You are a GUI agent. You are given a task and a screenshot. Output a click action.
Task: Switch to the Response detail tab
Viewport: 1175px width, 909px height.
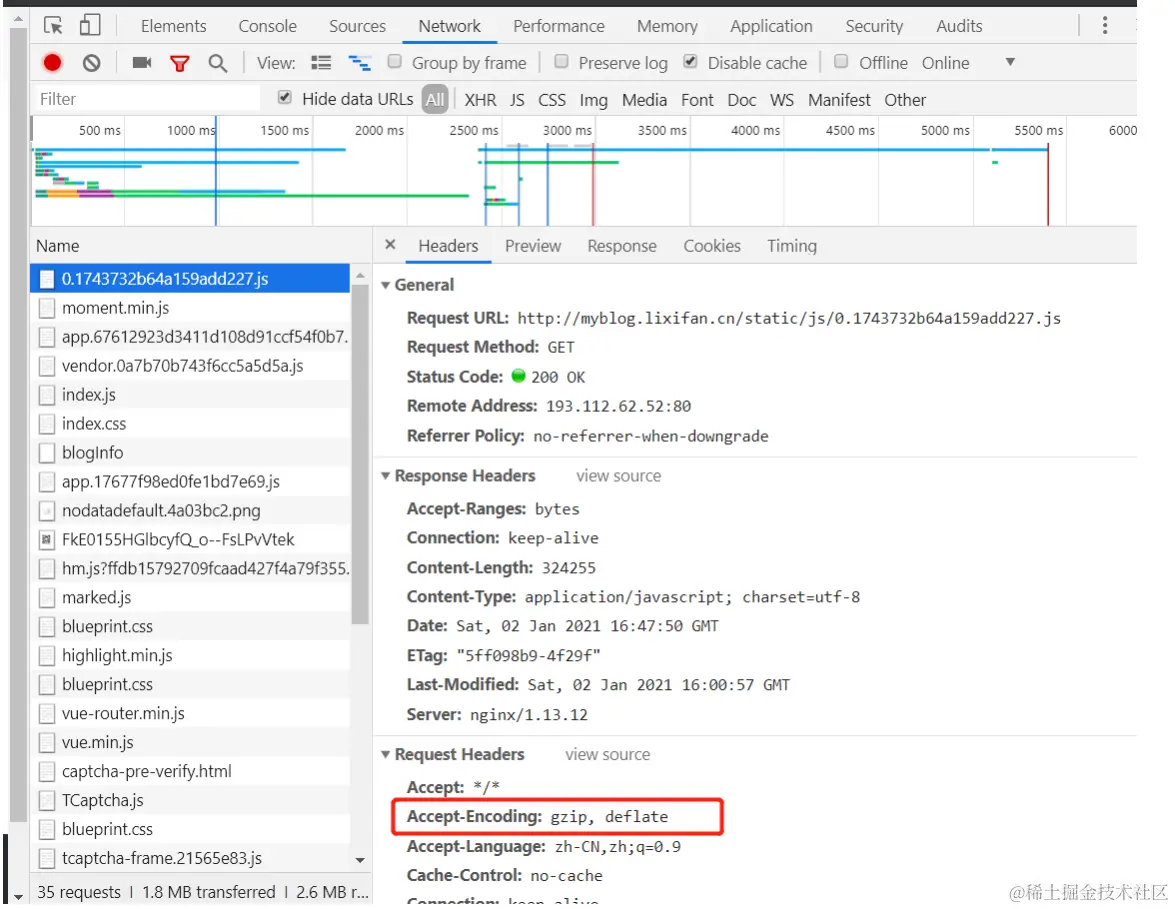[x=622, y=246]
